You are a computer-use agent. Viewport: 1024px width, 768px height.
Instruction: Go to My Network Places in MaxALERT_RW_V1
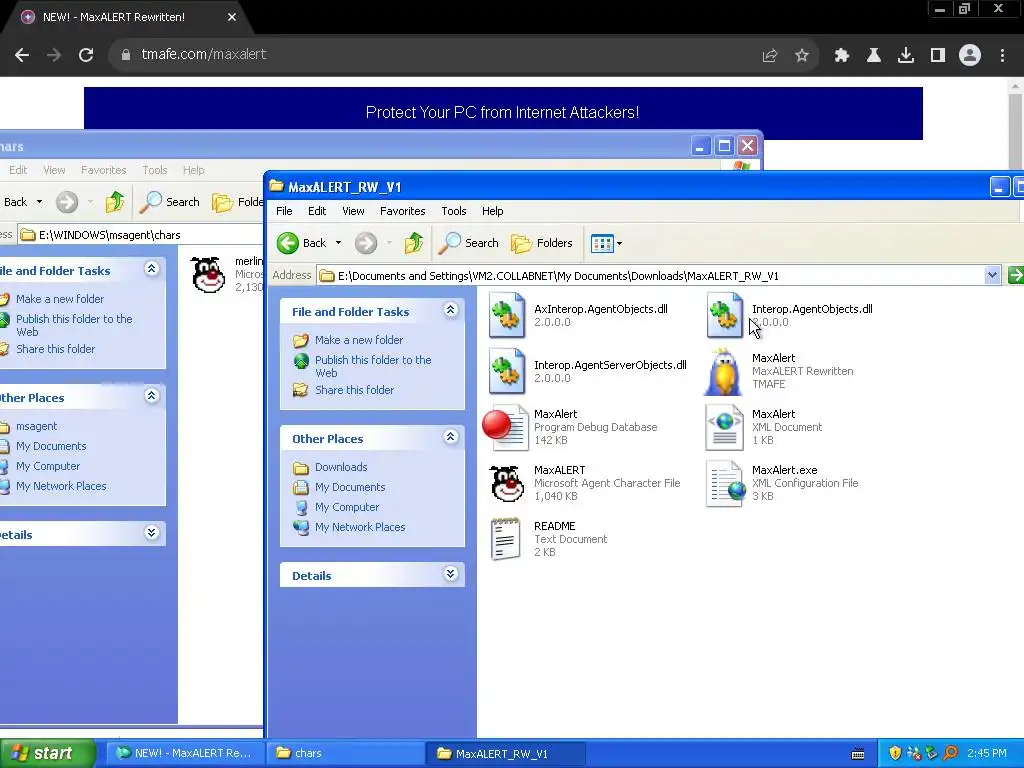tap(360, 527)
